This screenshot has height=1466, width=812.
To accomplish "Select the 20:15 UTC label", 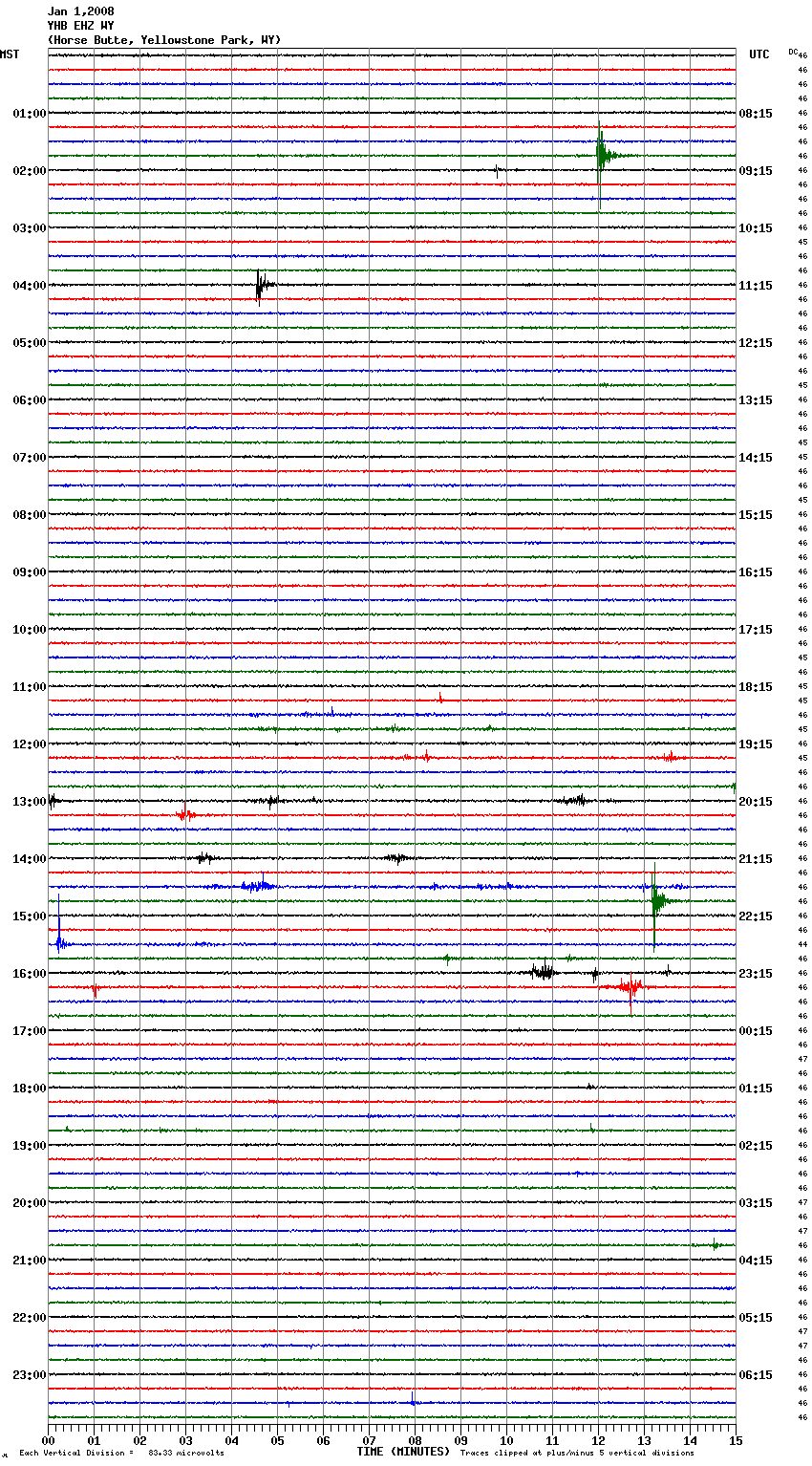I will pos(756,802).
